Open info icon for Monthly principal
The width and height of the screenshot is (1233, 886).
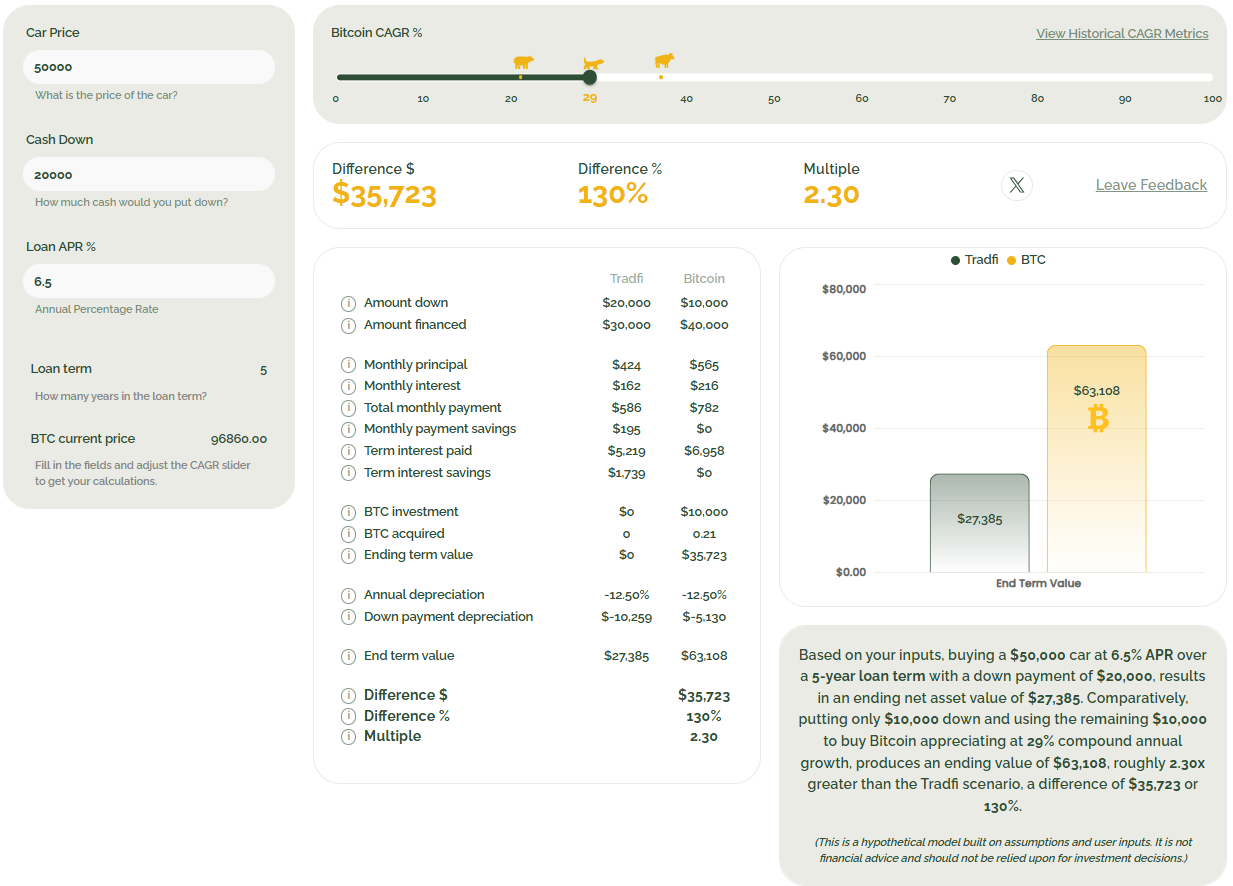coord(348,365)
